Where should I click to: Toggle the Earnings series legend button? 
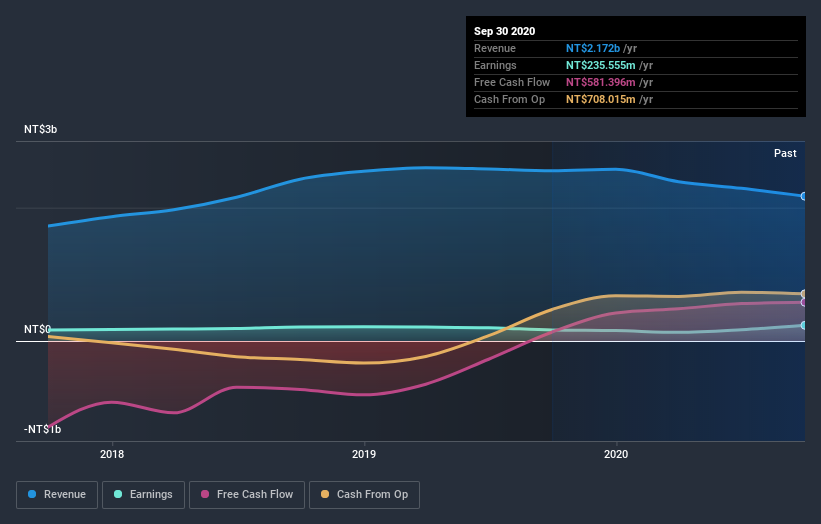(x=143, y=495)
